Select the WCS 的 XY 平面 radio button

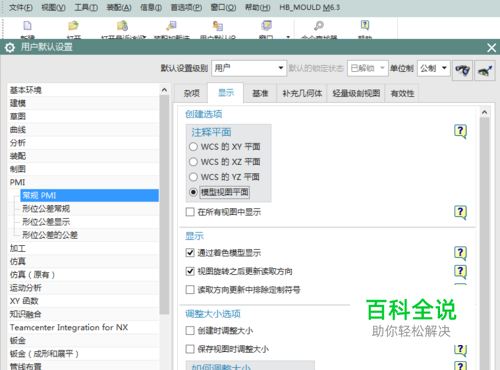(193, 147)
